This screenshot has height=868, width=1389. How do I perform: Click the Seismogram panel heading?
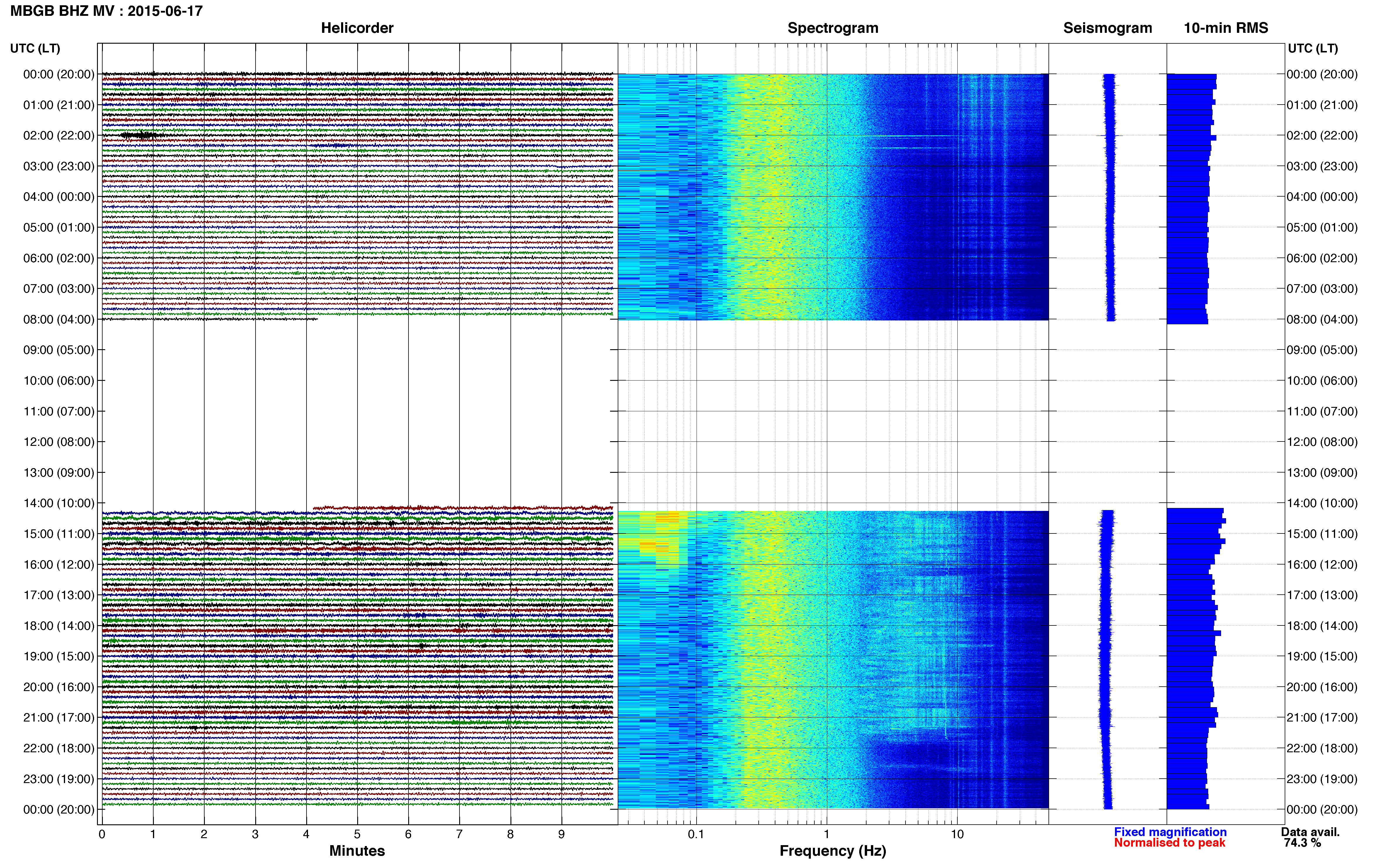[x=1107, y=28]
